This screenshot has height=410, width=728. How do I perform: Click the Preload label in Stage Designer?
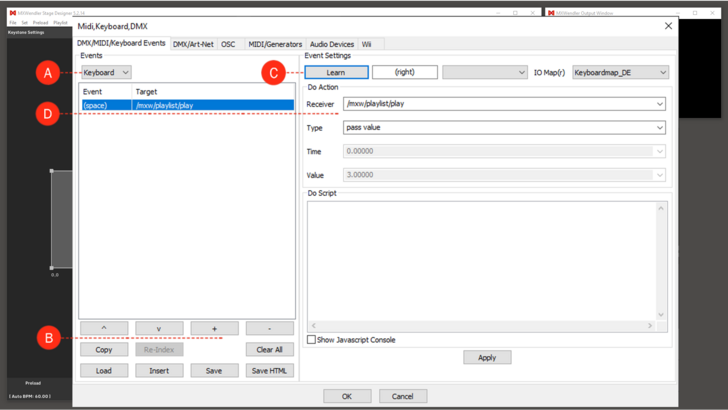coord(33,383)
